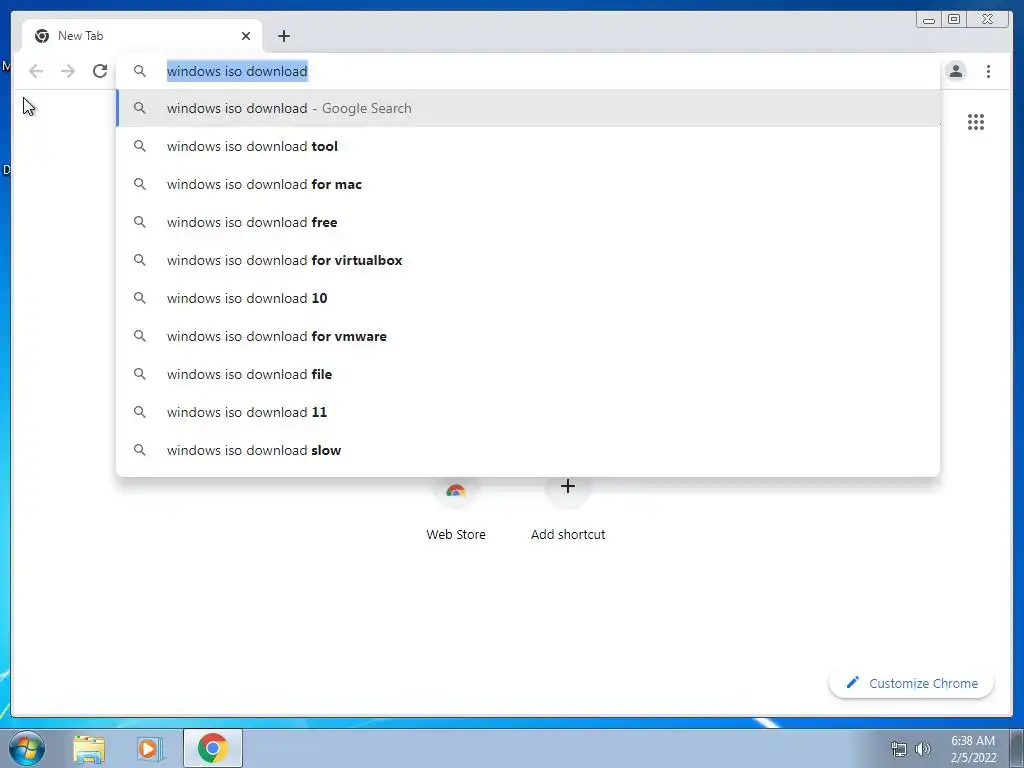Viewport: 1024px width, 768px height.
Task: Click the search icon in address bar
Action: [140, 71]
